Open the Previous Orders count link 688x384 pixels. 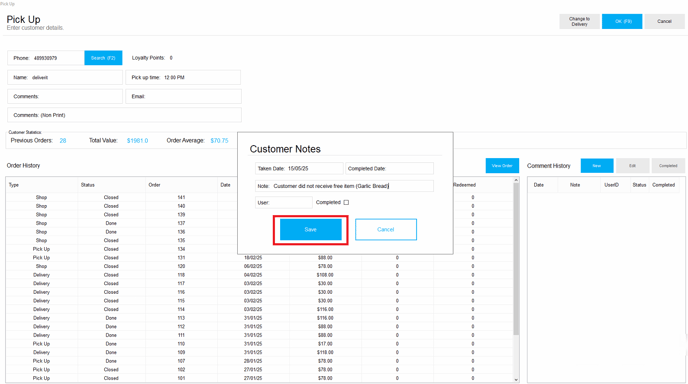pos(63,141)
